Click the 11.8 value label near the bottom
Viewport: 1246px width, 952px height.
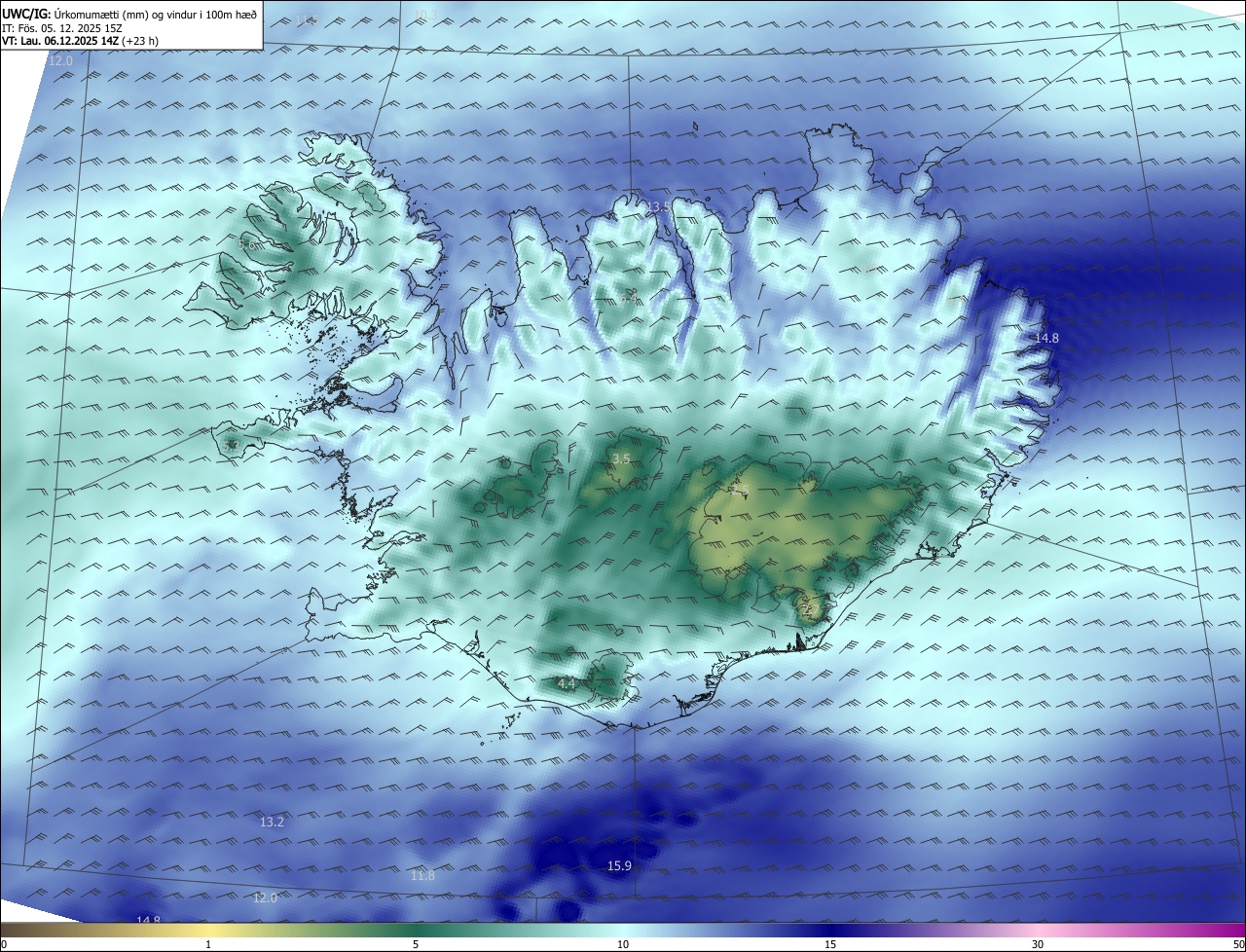click(422, 876)
